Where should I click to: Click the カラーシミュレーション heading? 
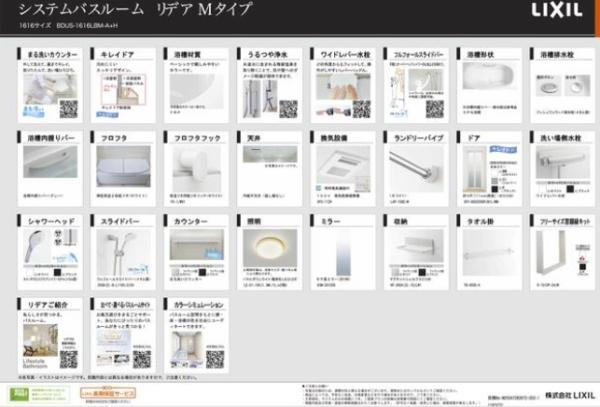[x=199, y=305]
